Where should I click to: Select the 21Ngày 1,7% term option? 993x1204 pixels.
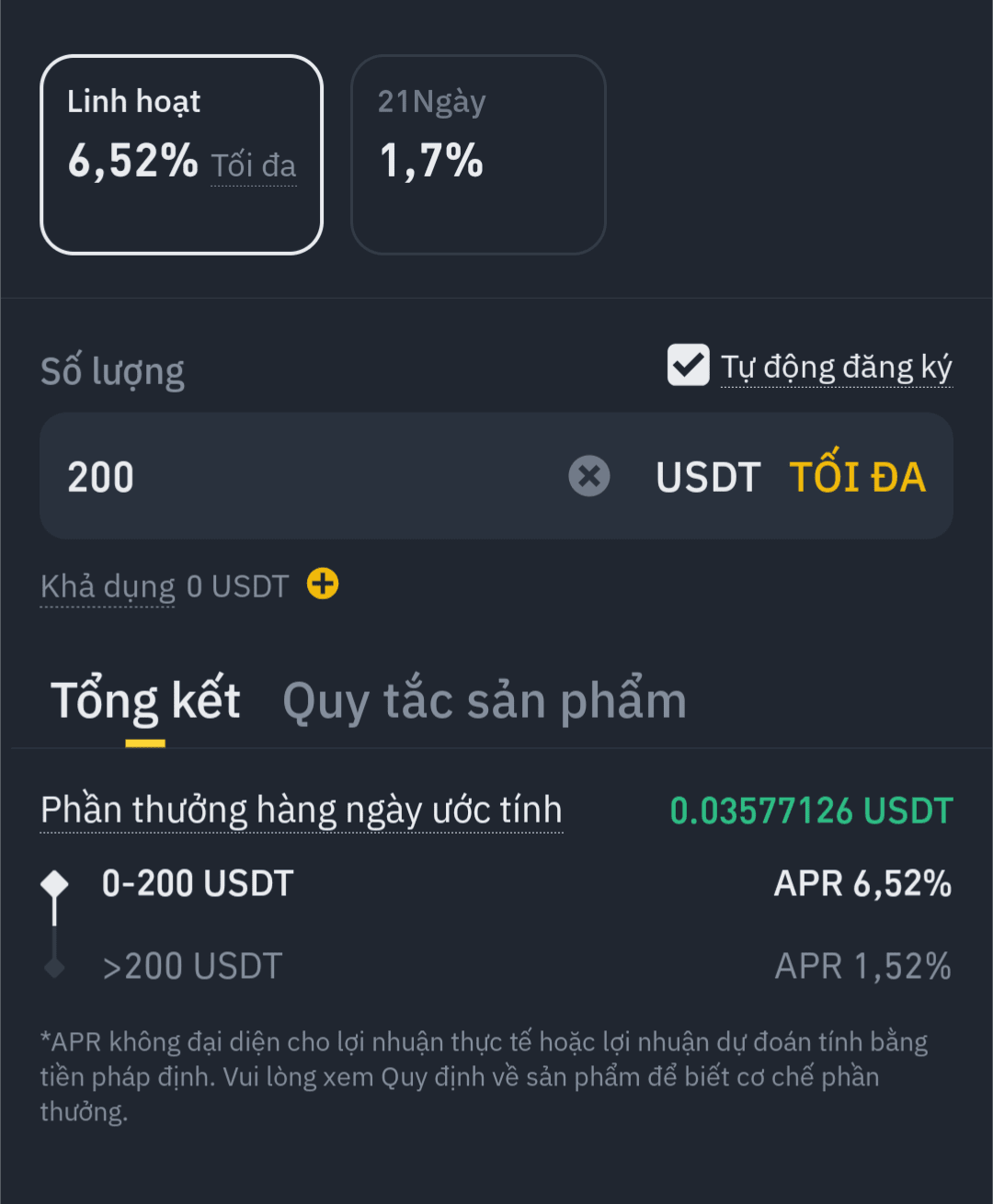click(x=478, y=154)
